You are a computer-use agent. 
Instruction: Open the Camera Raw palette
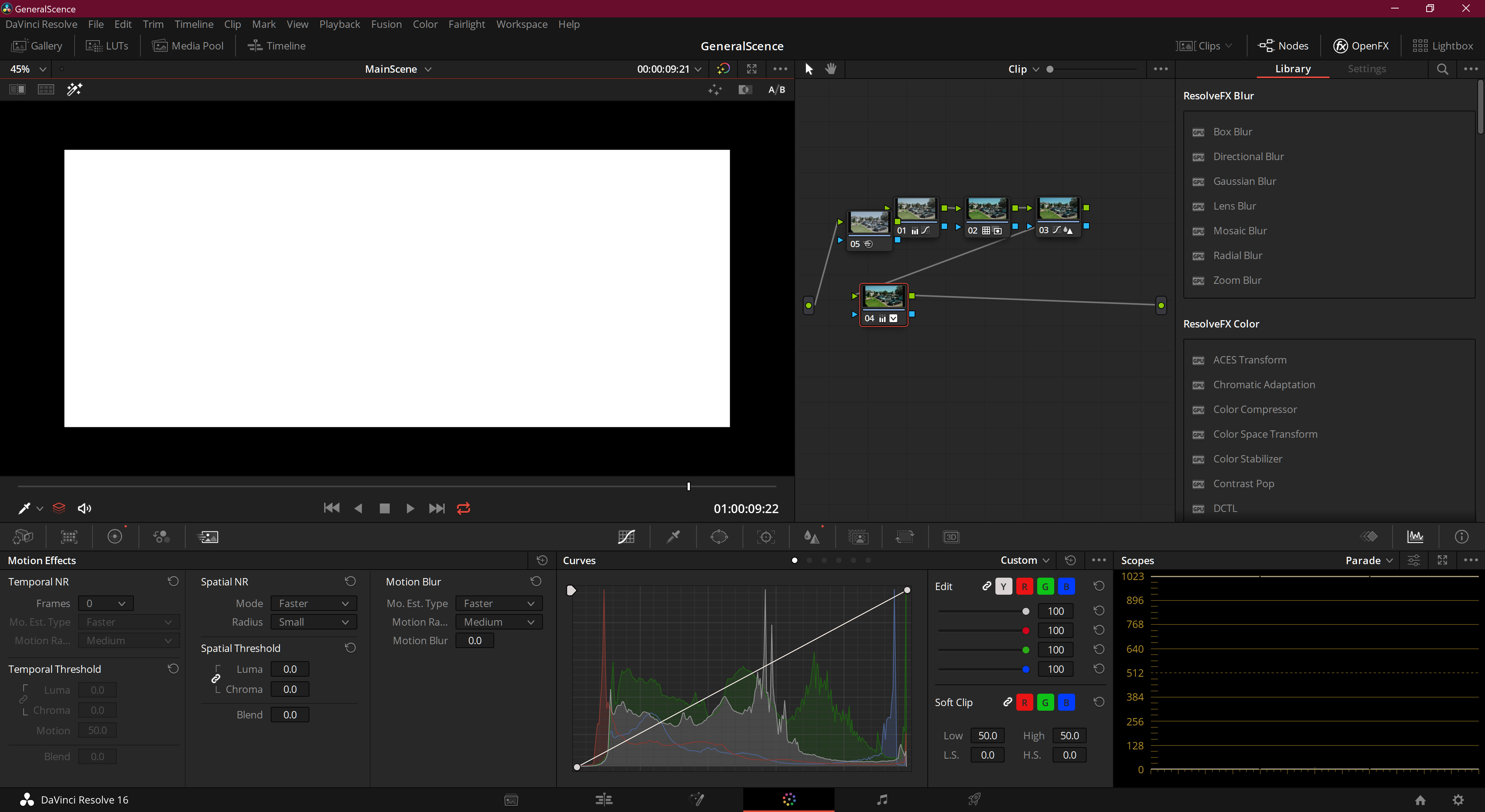click(x=22, y=537)
